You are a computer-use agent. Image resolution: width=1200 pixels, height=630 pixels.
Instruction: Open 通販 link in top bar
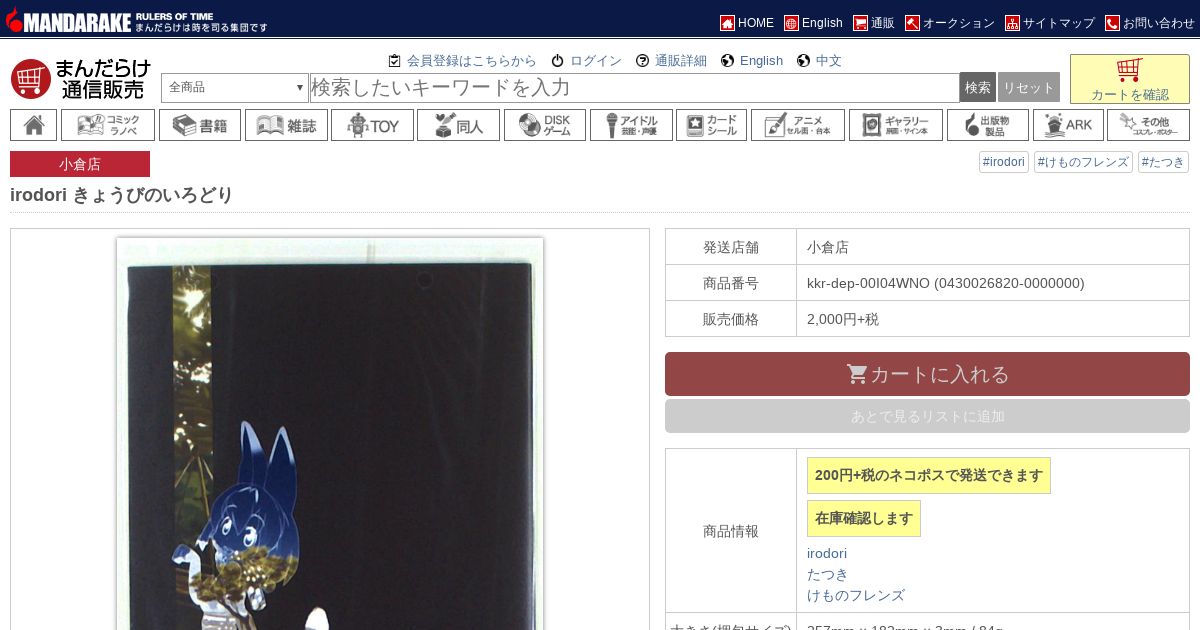pyautogui.click(x=874, y=22)
